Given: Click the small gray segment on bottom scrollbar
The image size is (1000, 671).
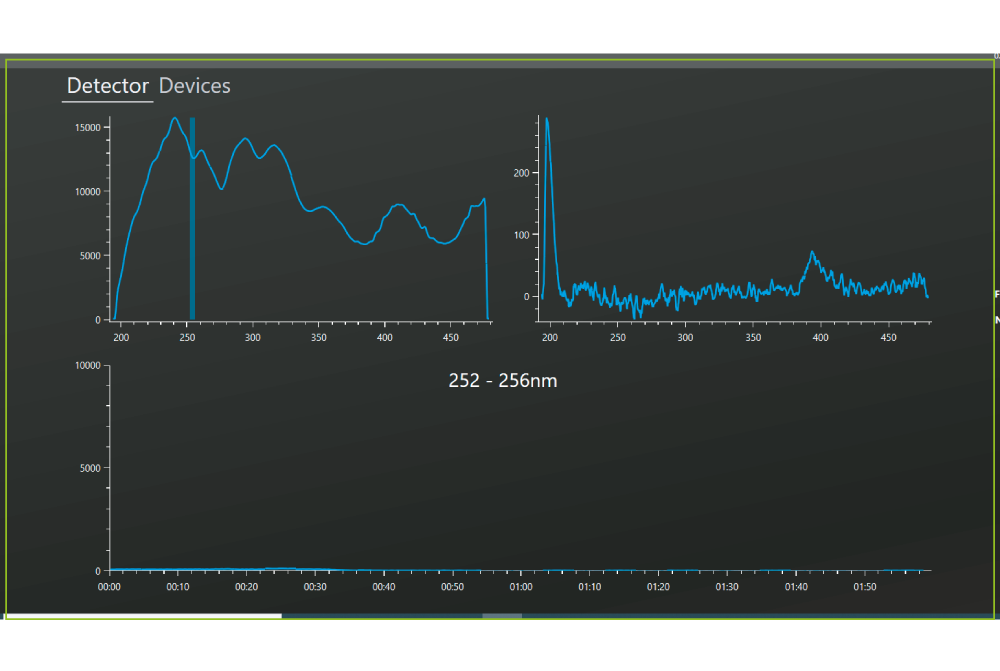Looking at the screenshot, I should (502, 616).
